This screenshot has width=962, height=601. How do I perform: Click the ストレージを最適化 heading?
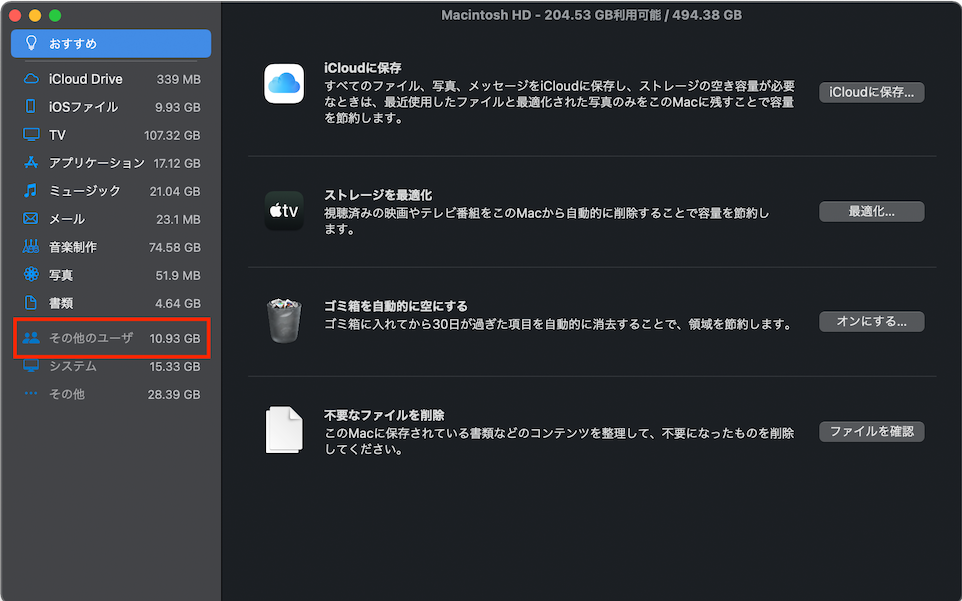378,195
